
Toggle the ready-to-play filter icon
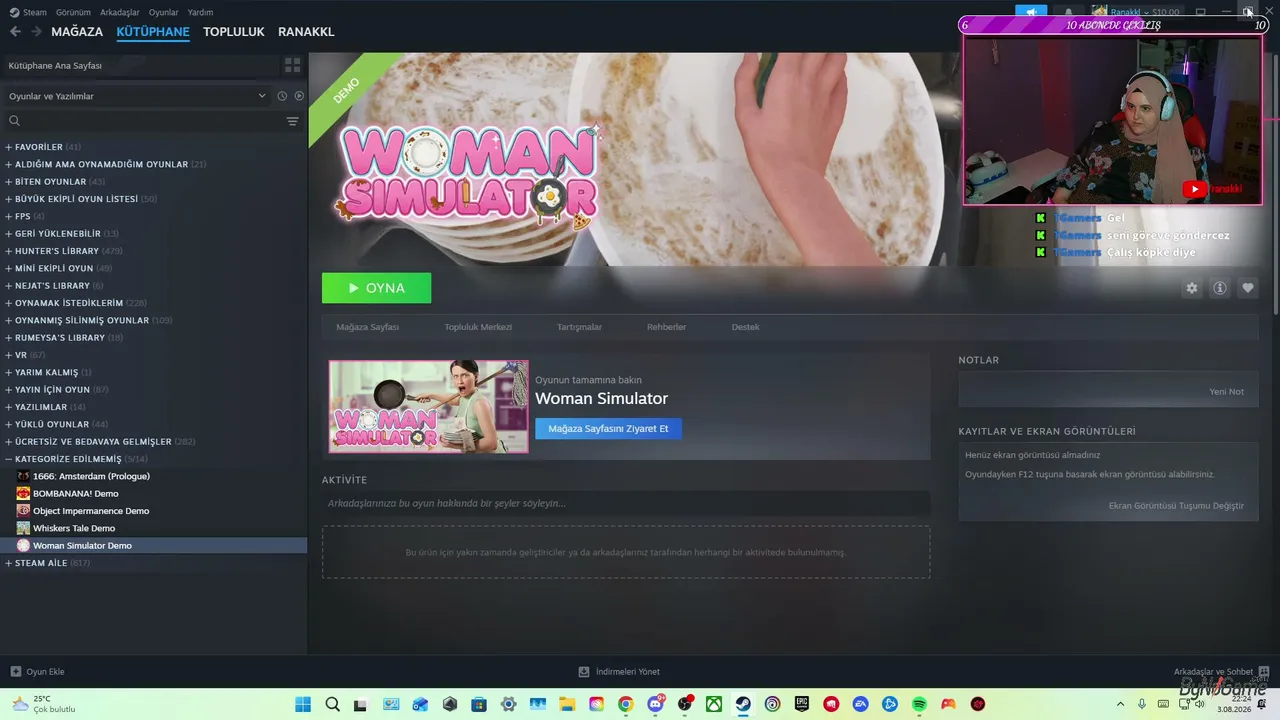click(x=298, y=96)
